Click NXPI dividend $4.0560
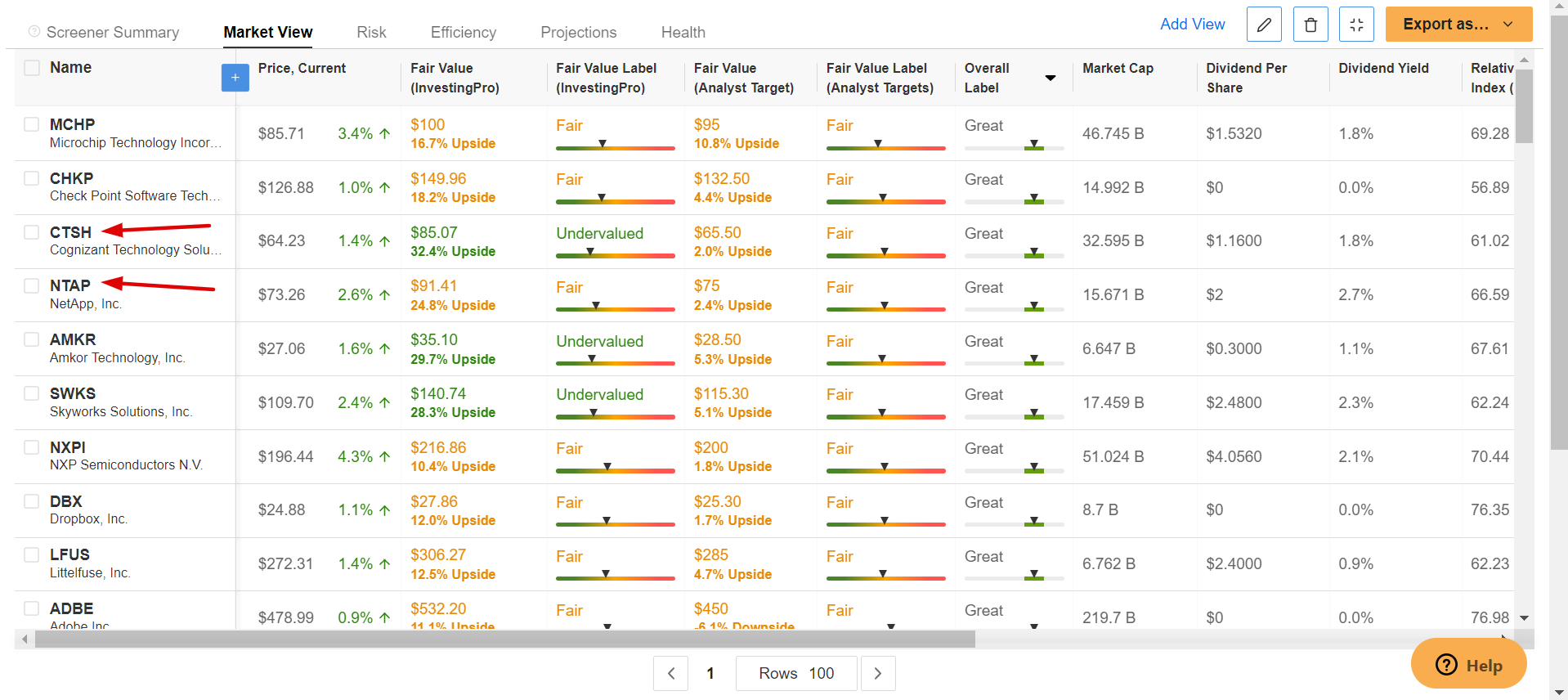 pyautogui.click(x=1234, y=456)
